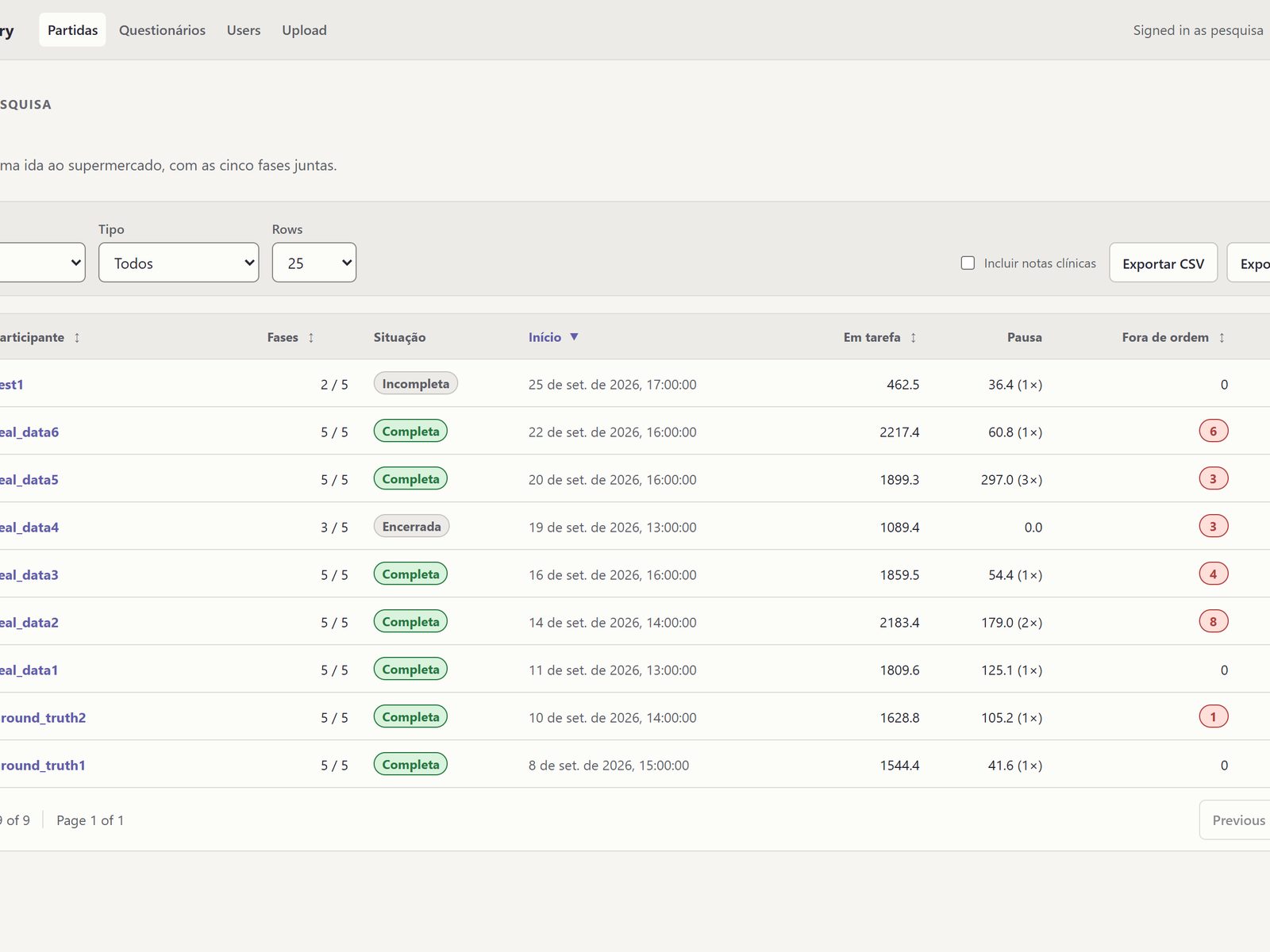This screenshot has height=952, width=1270.
Task: Click the Situação column header
Action: (399, 337)
